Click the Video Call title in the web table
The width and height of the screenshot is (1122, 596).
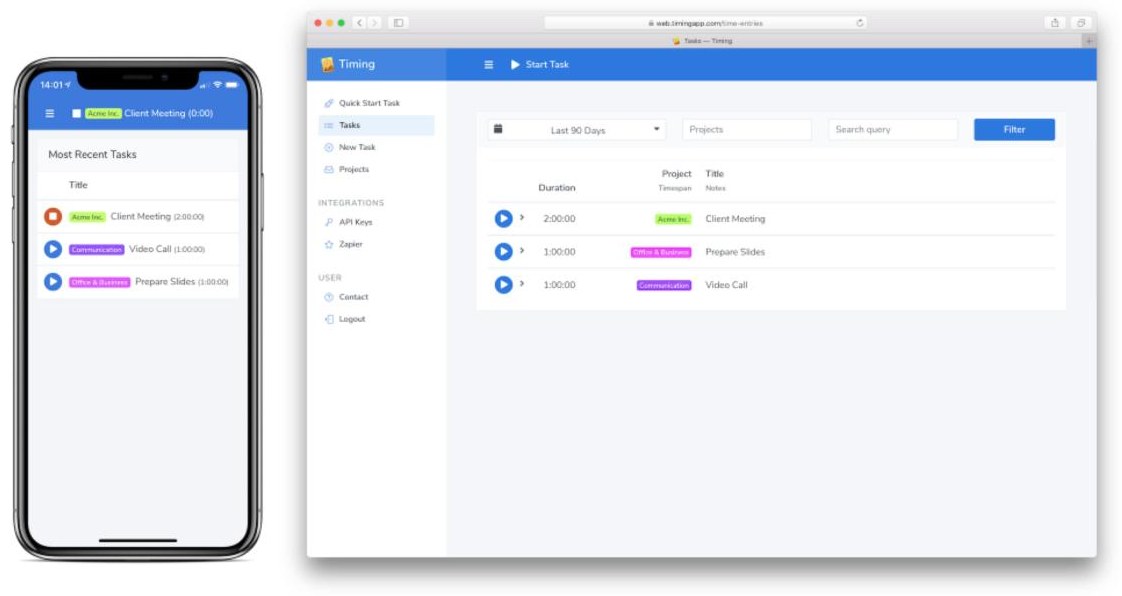point(726,285)
